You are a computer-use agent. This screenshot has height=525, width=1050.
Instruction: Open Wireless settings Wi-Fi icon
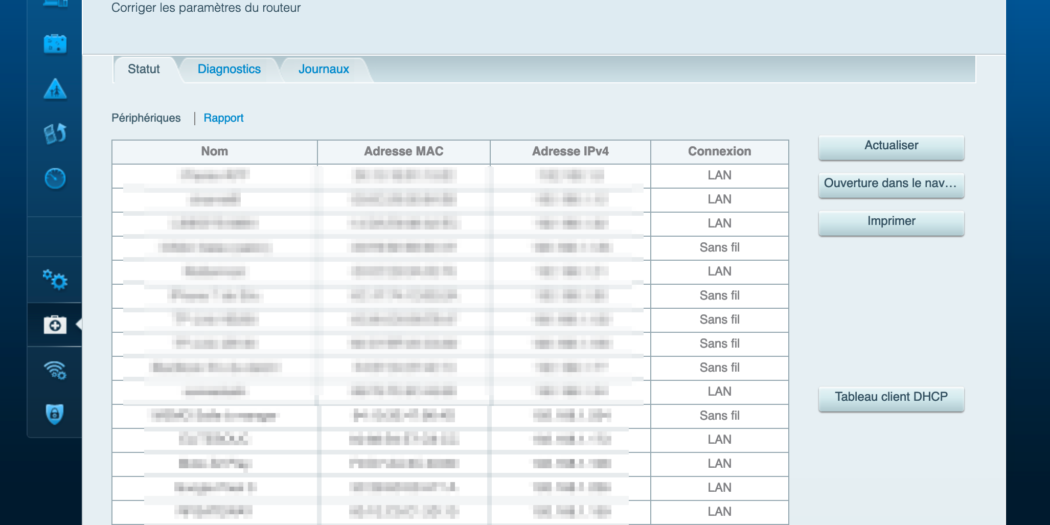[55, 370]
